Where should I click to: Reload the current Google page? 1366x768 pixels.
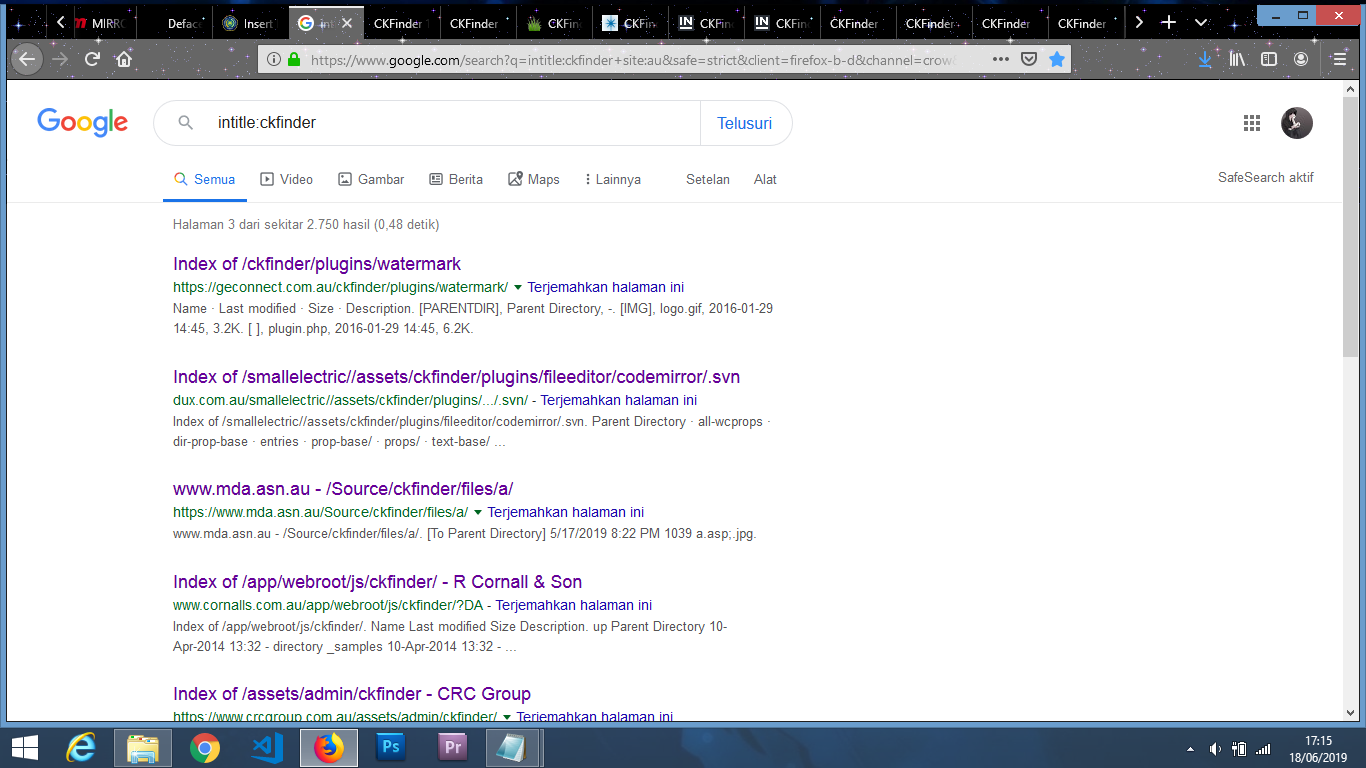click(92, 59)
